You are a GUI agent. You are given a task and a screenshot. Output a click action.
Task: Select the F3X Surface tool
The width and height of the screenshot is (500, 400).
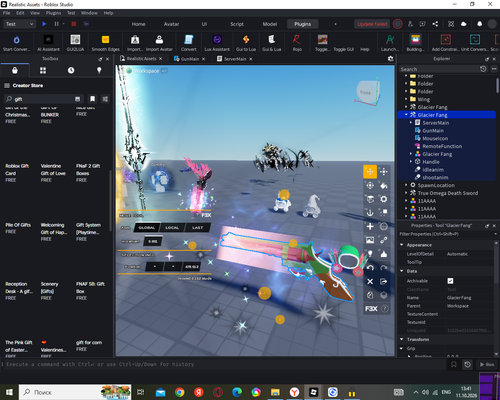(x=370, y=199)
